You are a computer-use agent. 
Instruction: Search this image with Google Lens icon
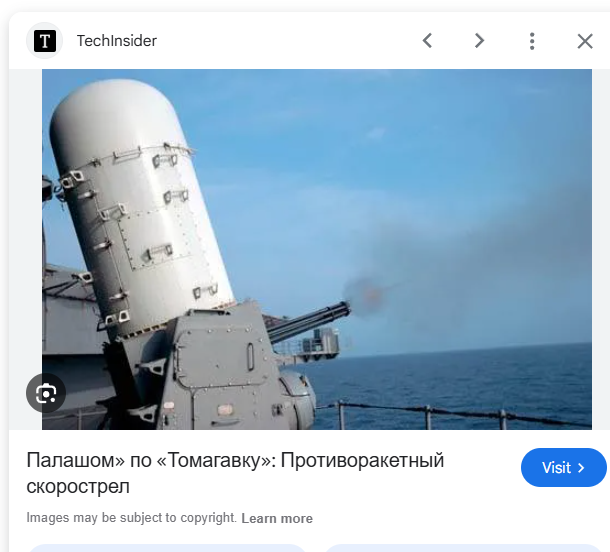point(46,393)
